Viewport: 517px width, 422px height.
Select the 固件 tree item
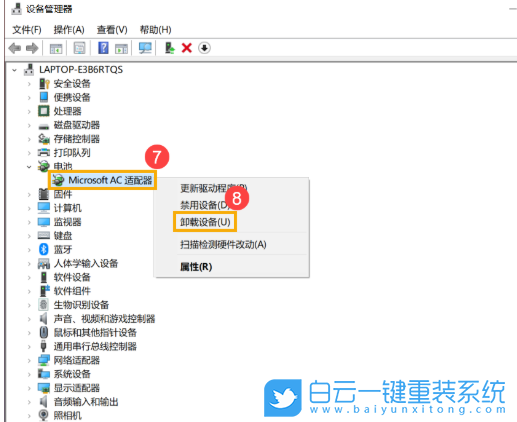pyautogui.click(x=63, y=194)
